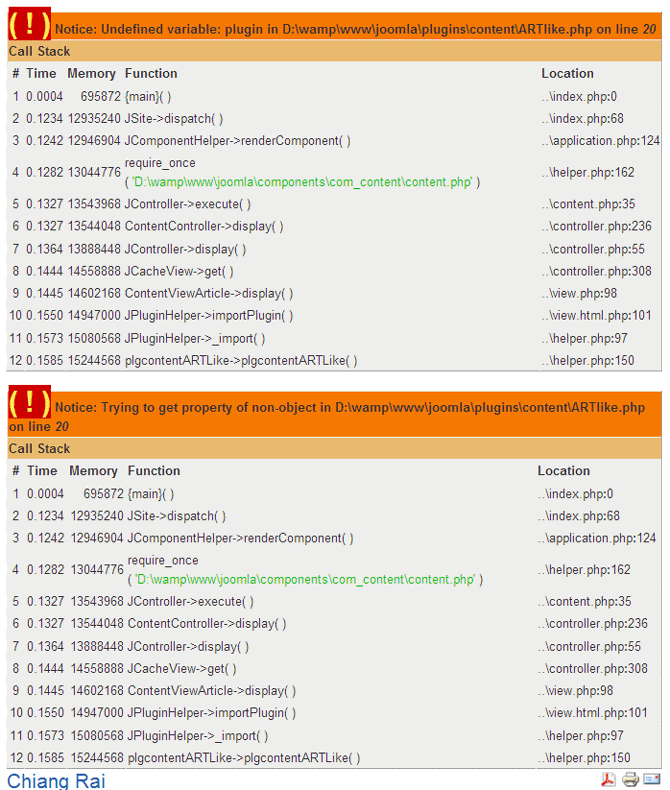Screen dimensions: 670x790
Task: Click 'ContentController->display( )' in Undefined variable call stack
Action: [204, 226]
